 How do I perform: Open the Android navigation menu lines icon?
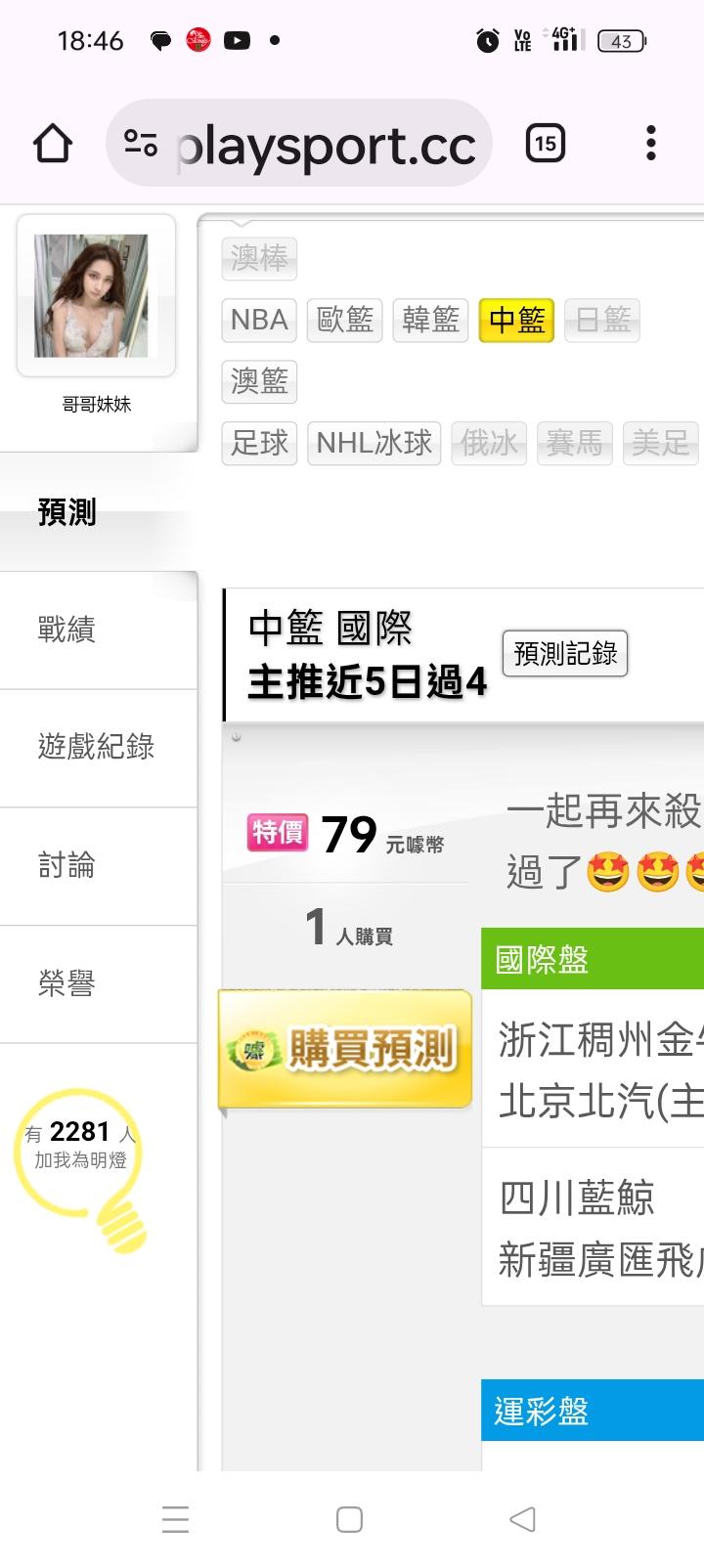coord(175,1519)
